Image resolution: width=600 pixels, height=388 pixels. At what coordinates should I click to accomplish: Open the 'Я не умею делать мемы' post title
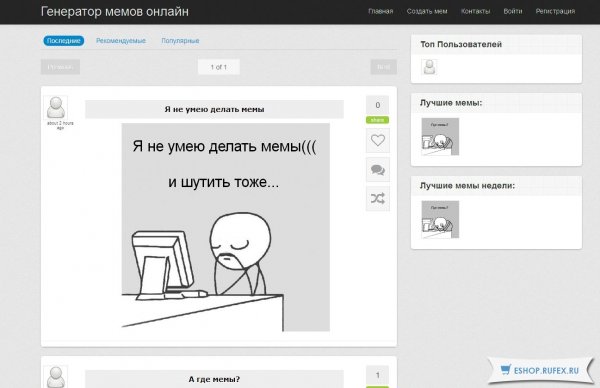[214, 109]
